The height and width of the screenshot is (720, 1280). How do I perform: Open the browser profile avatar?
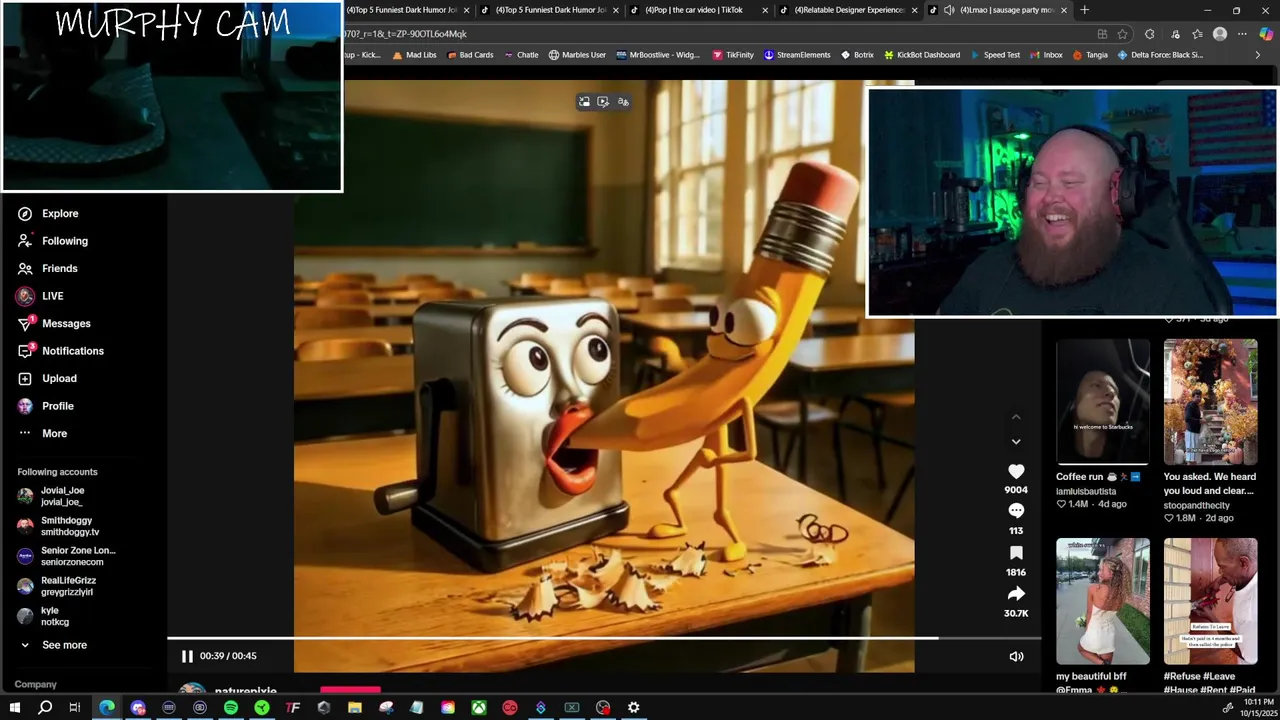pyautogui.click(x=1220, y=34)
